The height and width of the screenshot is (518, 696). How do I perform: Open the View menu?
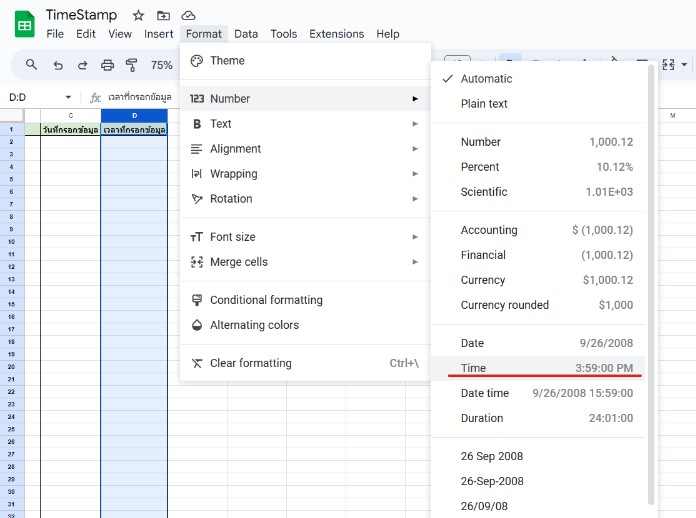(120, 34)
